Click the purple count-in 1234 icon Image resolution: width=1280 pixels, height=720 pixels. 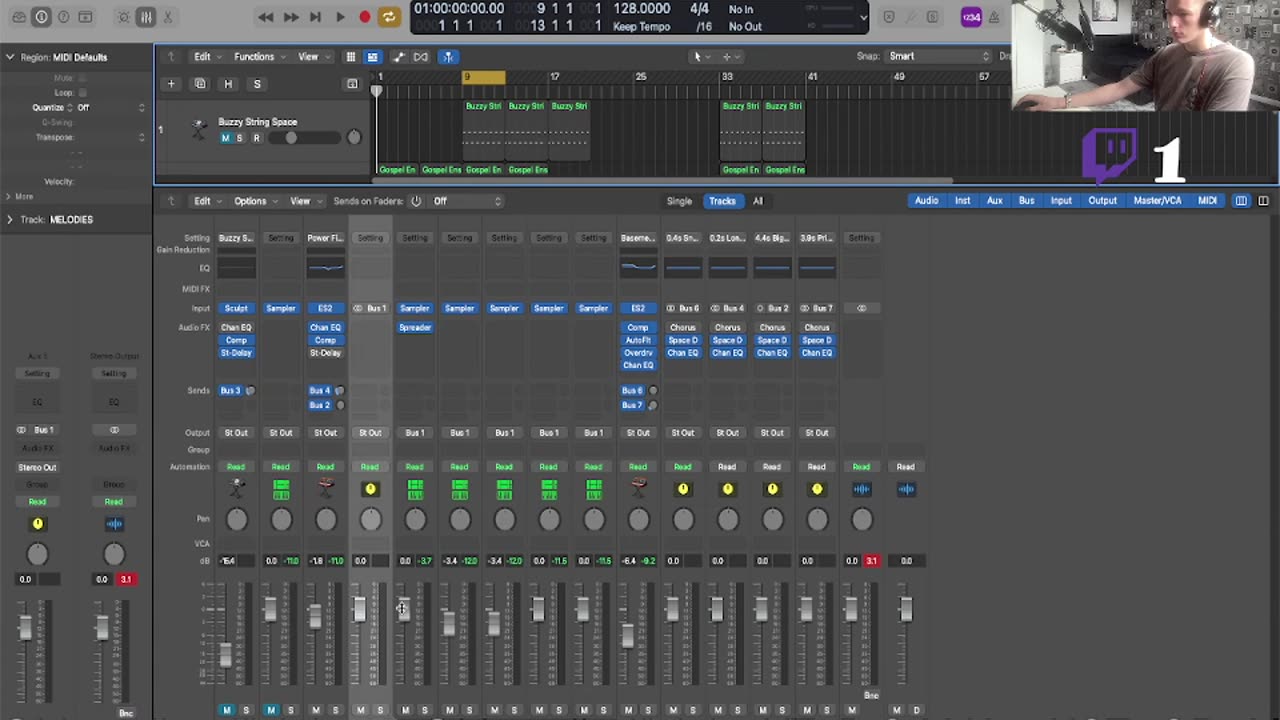click(971, 17)
